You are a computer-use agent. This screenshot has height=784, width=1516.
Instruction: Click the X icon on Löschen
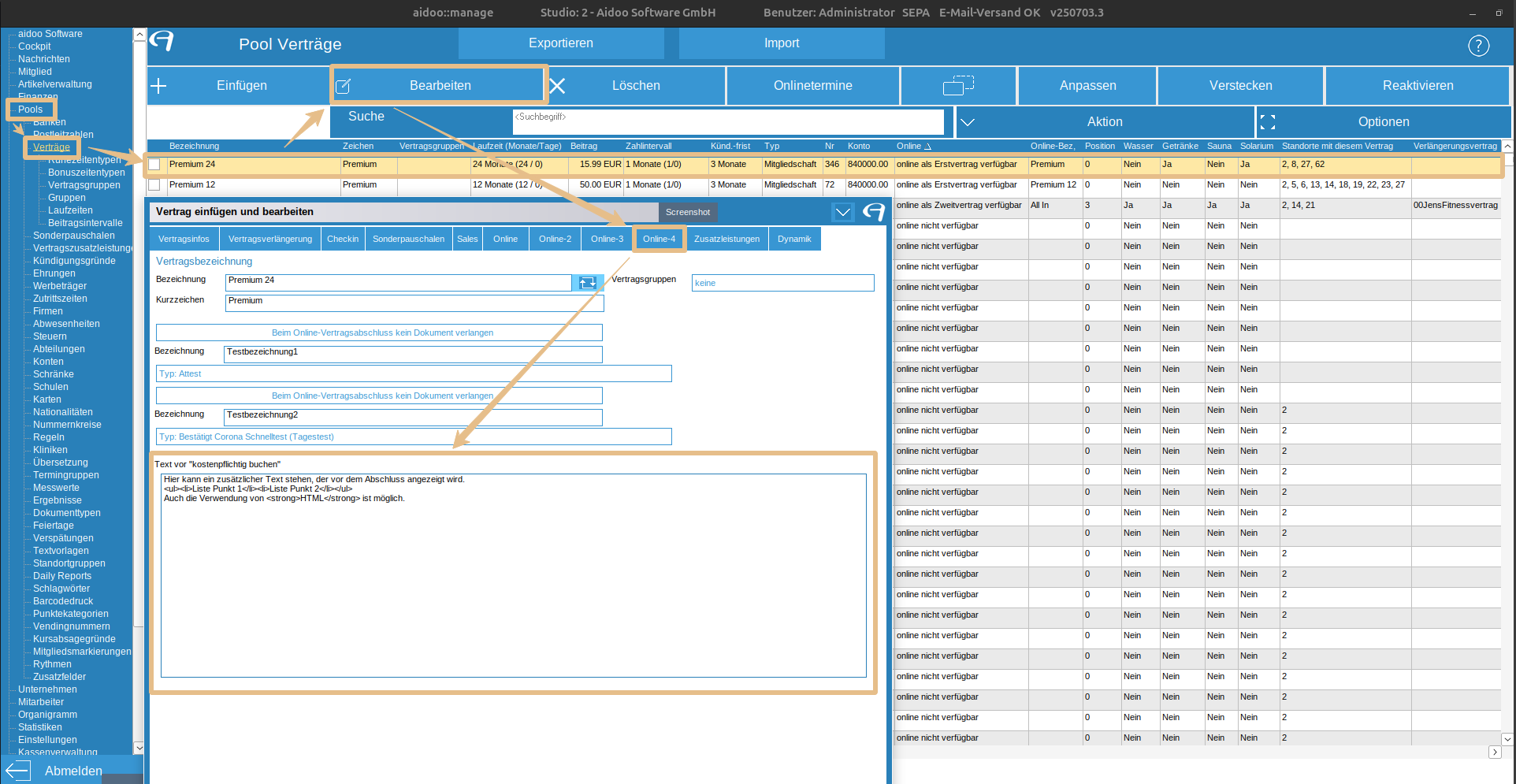click(557, 86)
